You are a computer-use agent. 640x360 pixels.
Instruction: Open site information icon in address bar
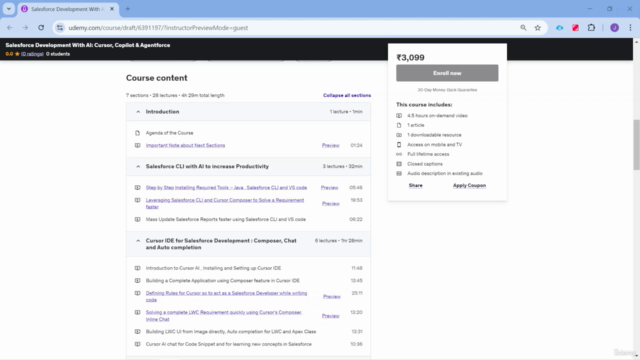[x=60, y=28]
